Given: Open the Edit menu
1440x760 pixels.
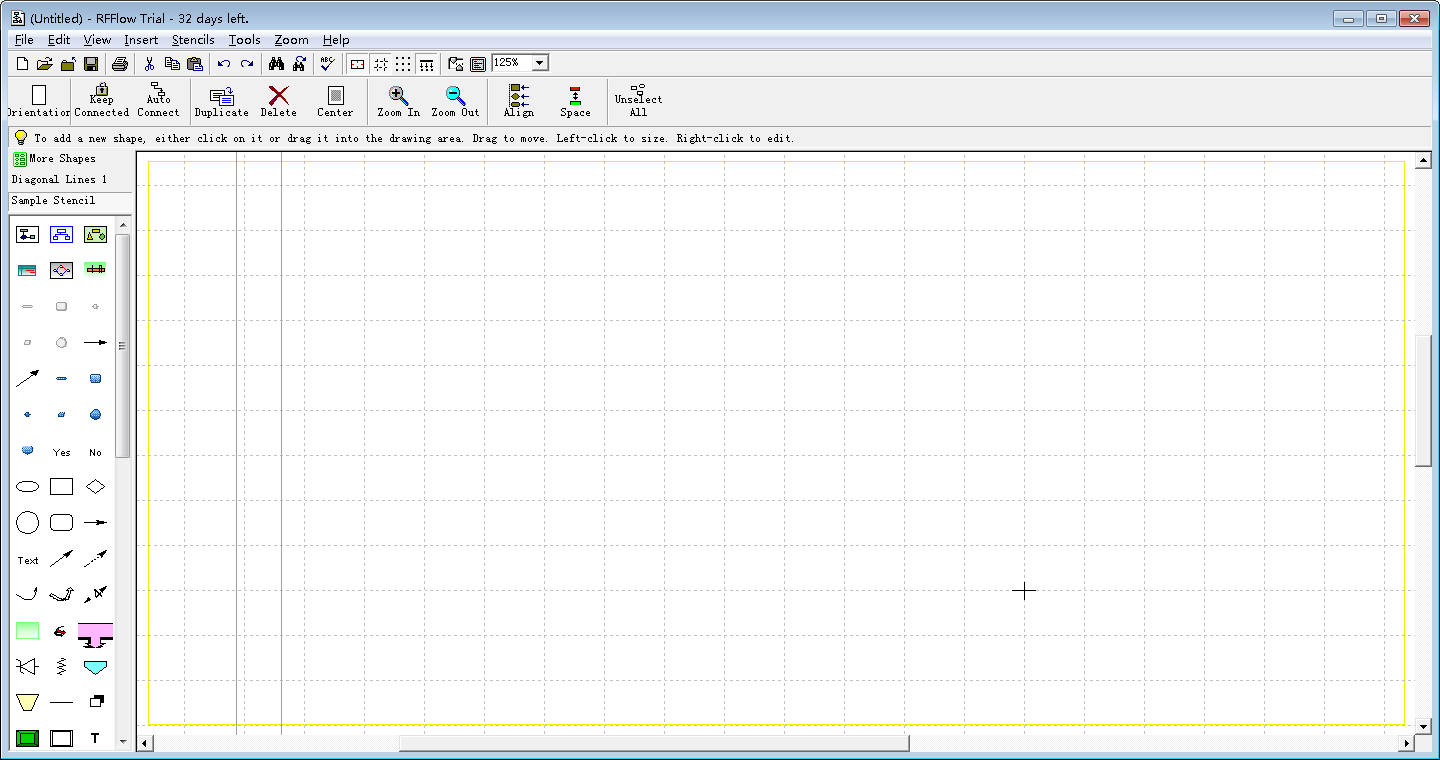Looking at the screenshot, I should pos(59,40).
